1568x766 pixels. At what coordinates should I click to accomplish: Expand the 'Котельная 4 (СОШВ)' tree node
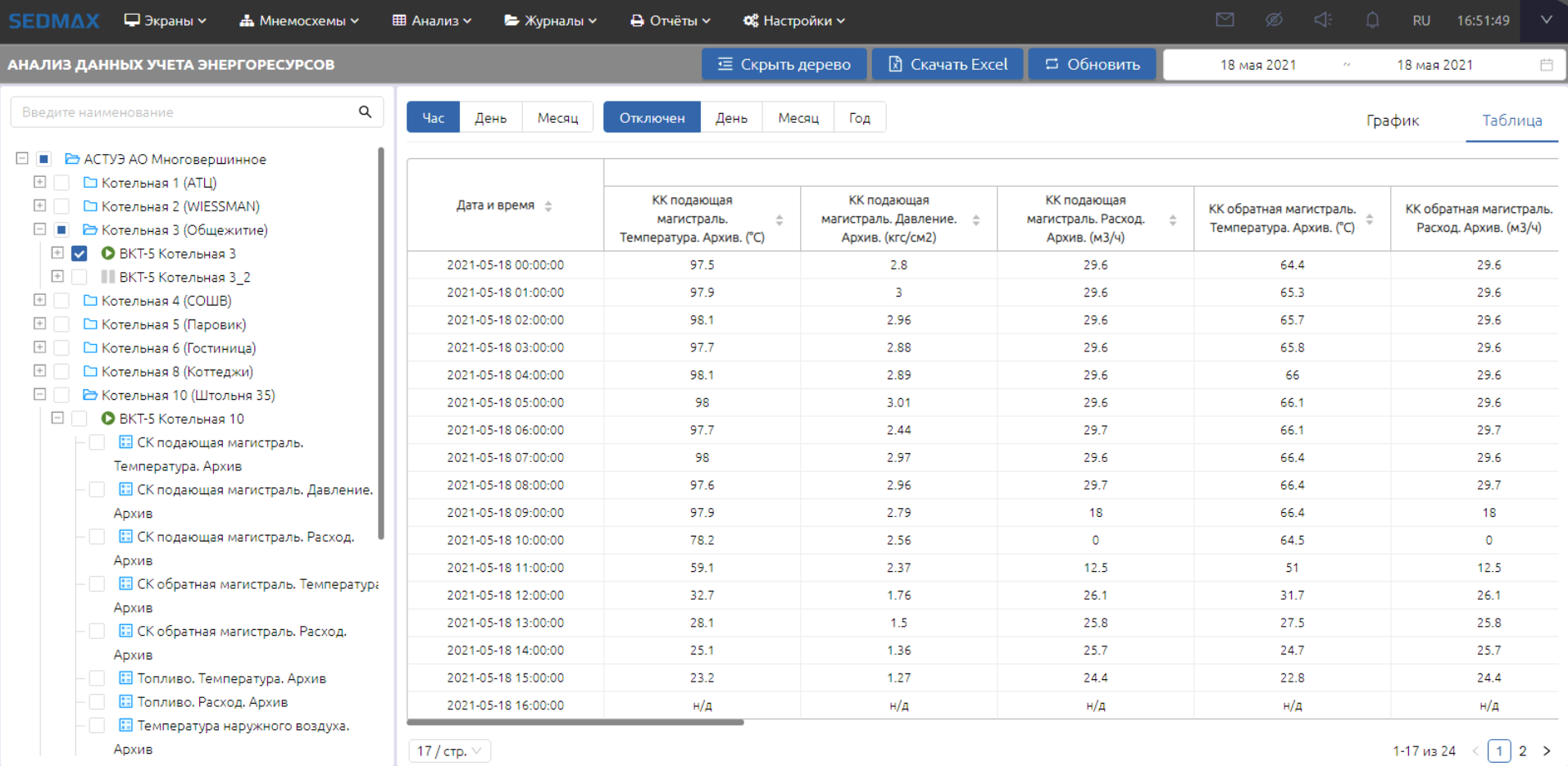coord(39,301)
